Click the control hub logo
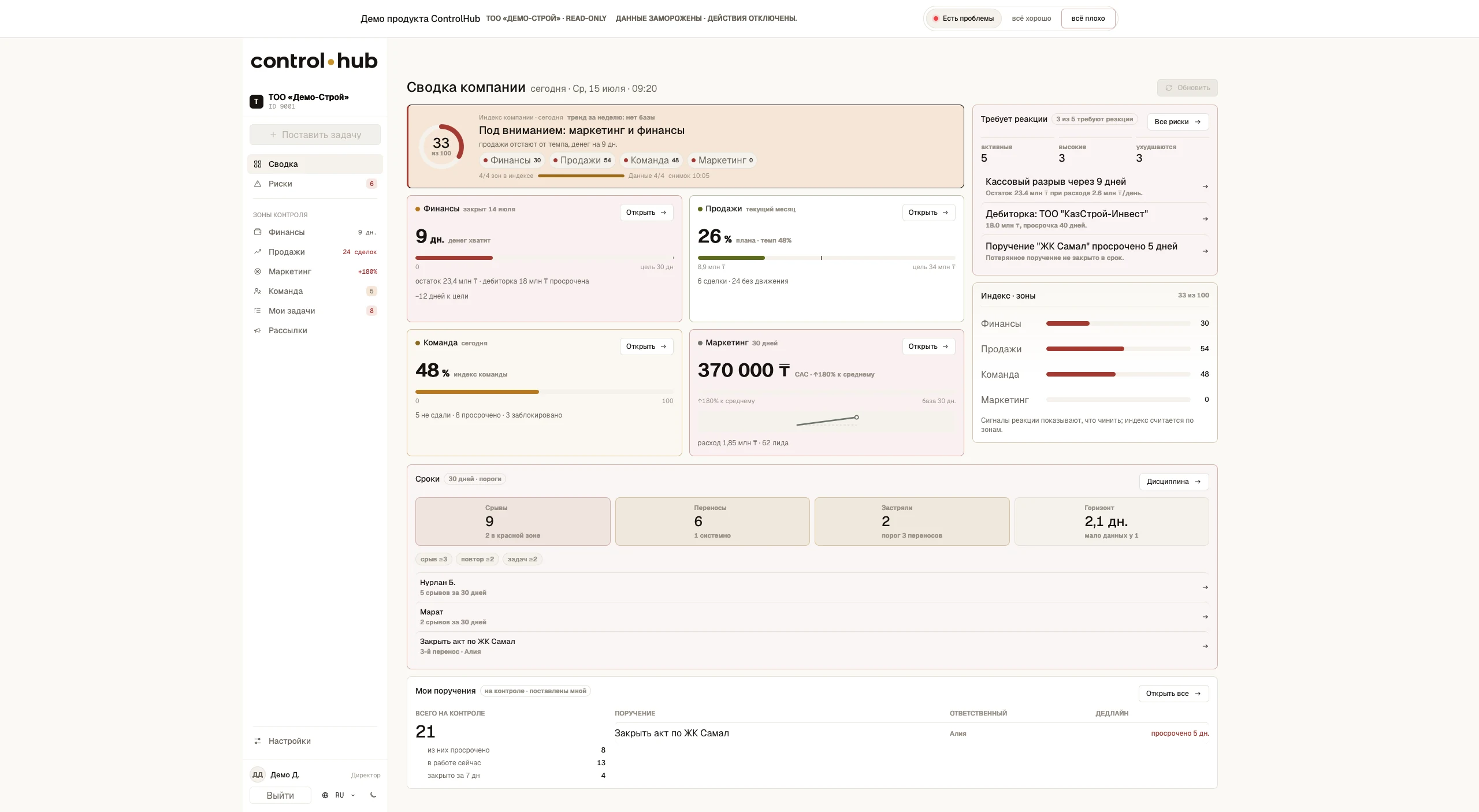Viewport: 1479px width, 812px height. [x=314, y=61]
